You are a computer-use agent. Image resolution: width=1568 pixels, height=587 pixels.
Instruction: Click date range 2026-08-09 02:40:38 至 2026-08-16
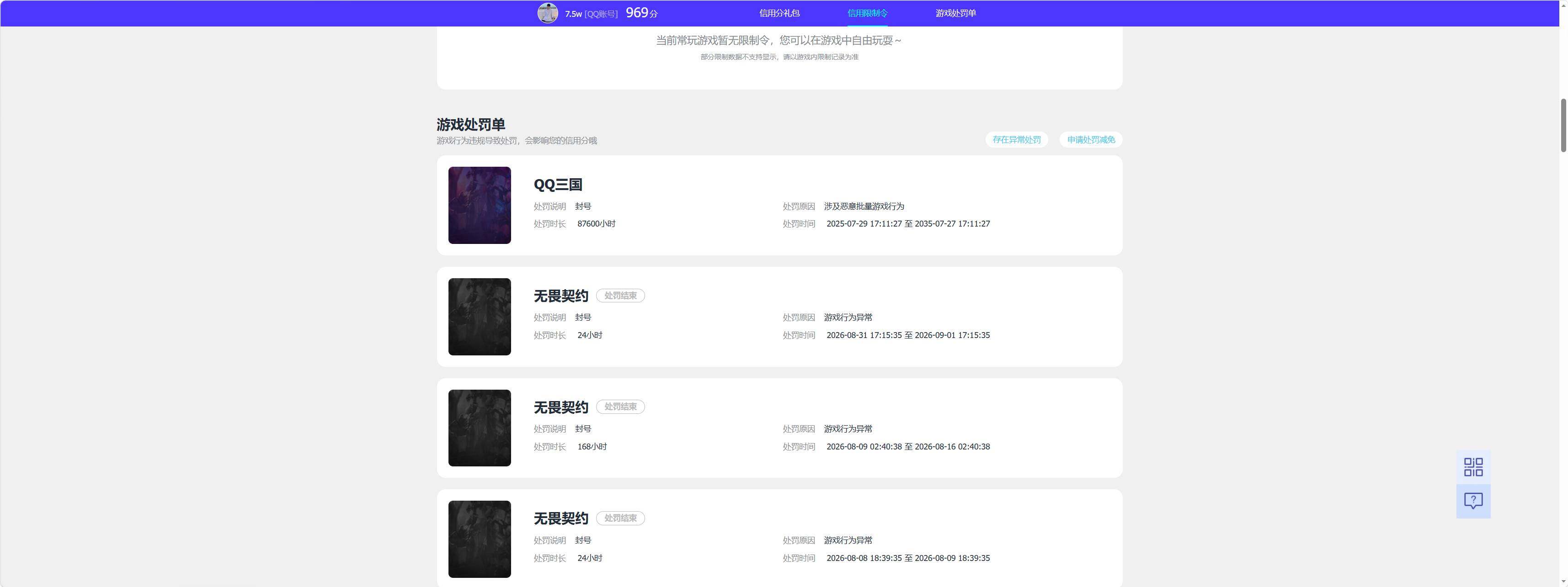point(908,446)
